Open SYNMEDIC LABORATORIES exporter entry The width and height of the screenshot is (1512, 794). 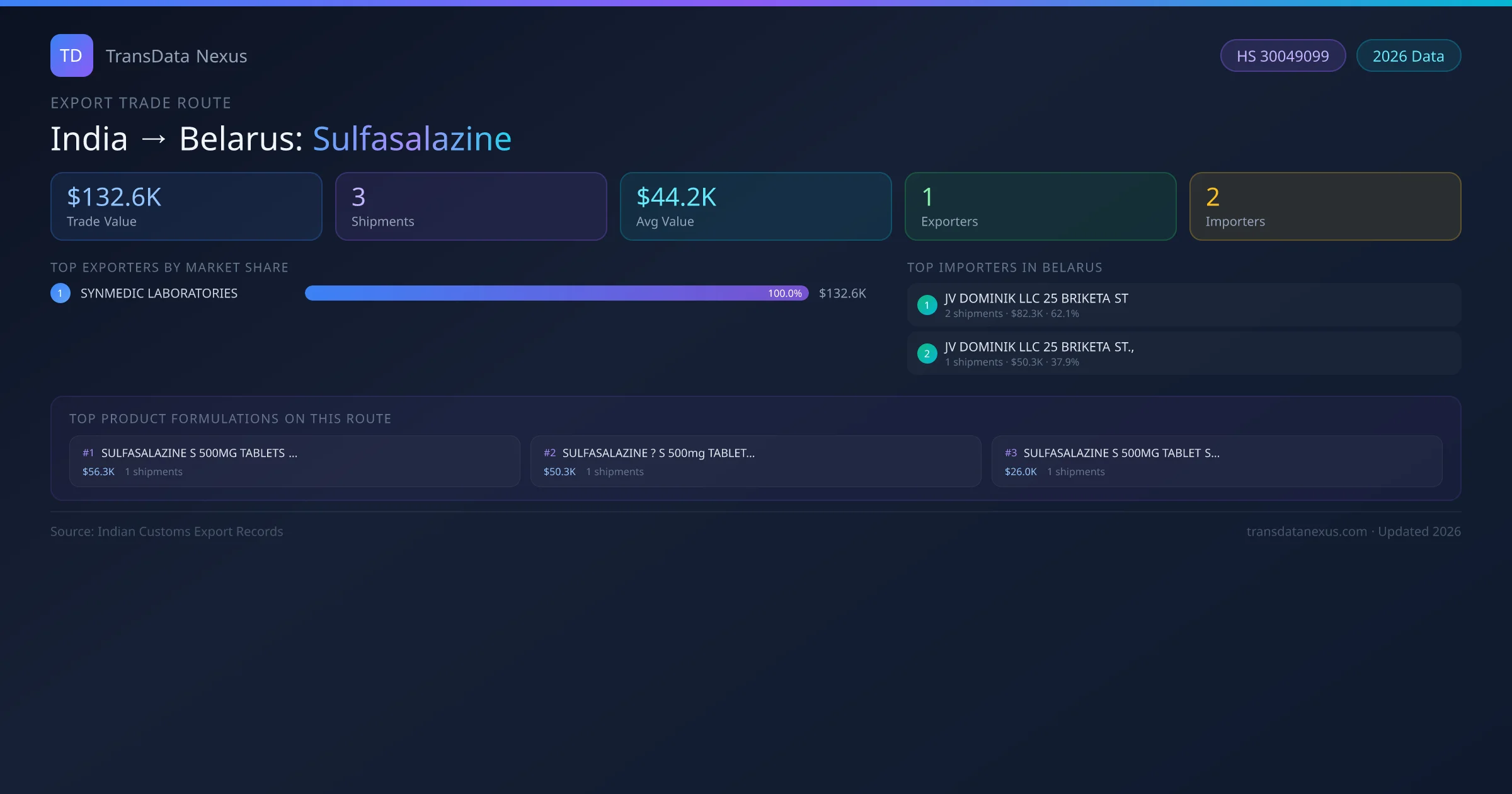pos(159,293)
